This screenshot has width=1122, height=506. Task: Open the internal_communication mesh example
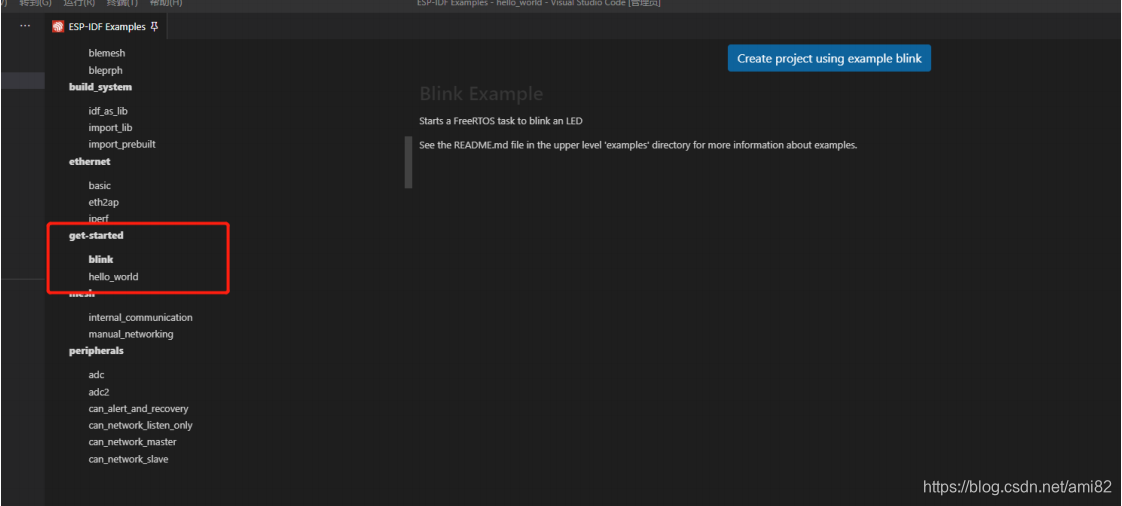click(x=140, y=317)
